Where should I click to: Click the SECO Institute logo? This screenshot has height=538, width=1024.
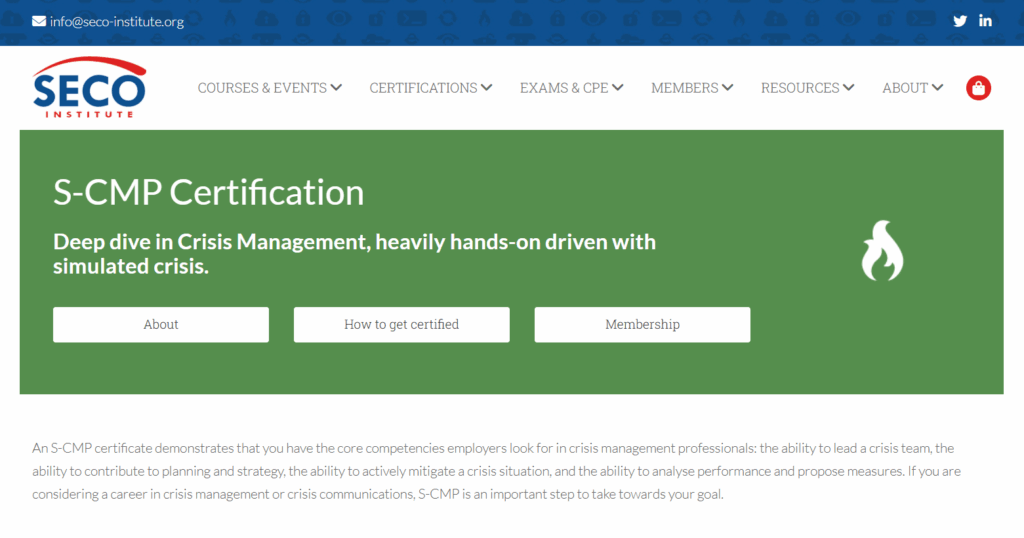point(89,87)
